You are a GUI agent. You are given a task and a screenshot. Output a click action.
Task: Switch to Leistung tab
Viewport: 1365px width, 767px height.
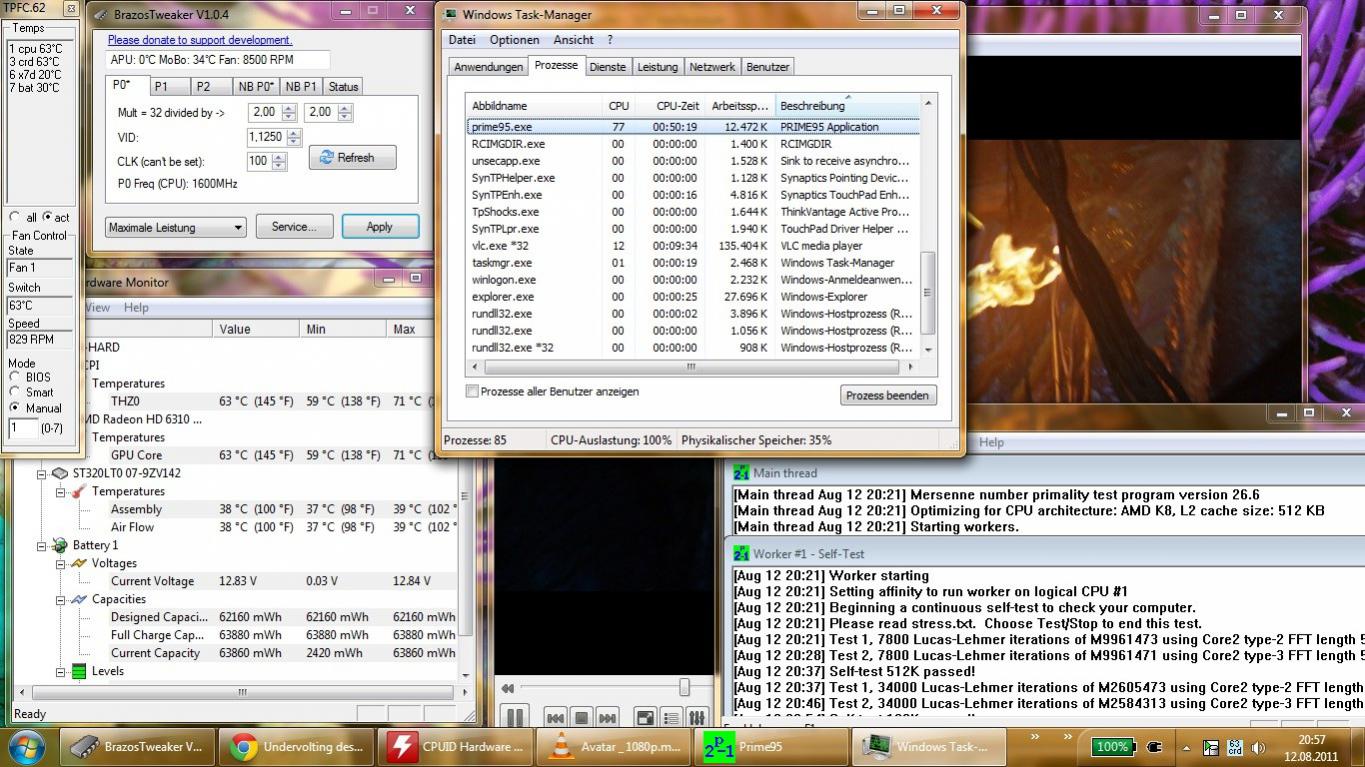pos(657,67)
